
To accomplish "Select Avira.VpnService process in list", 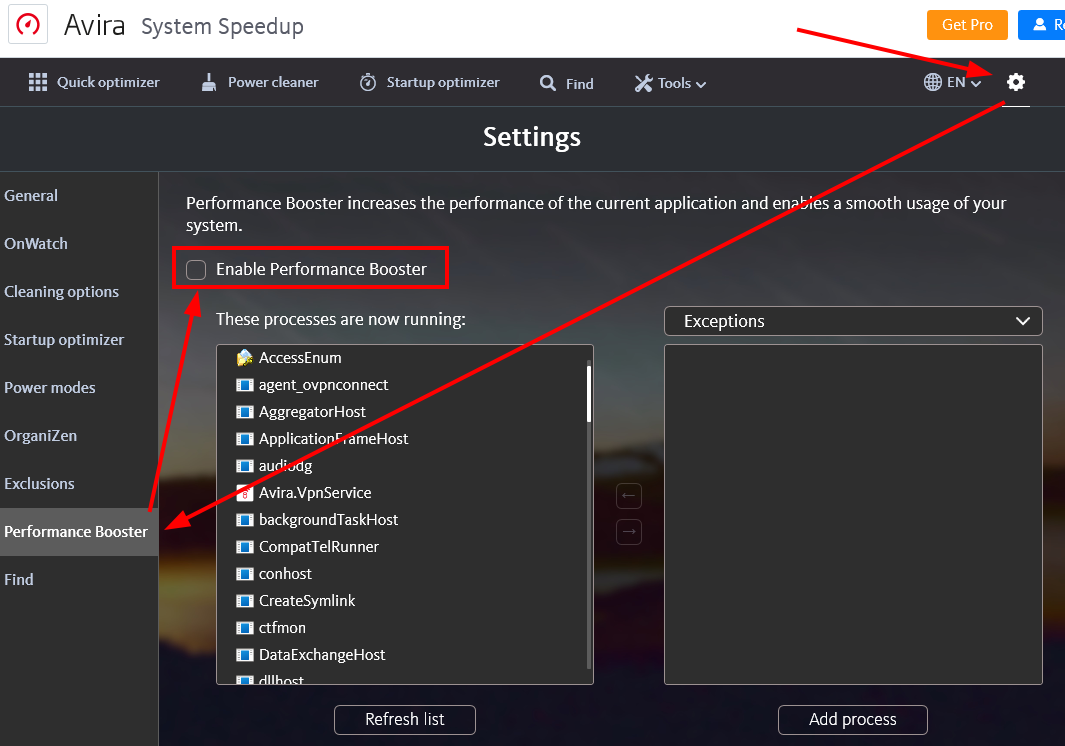I will (x=315, y=493).
